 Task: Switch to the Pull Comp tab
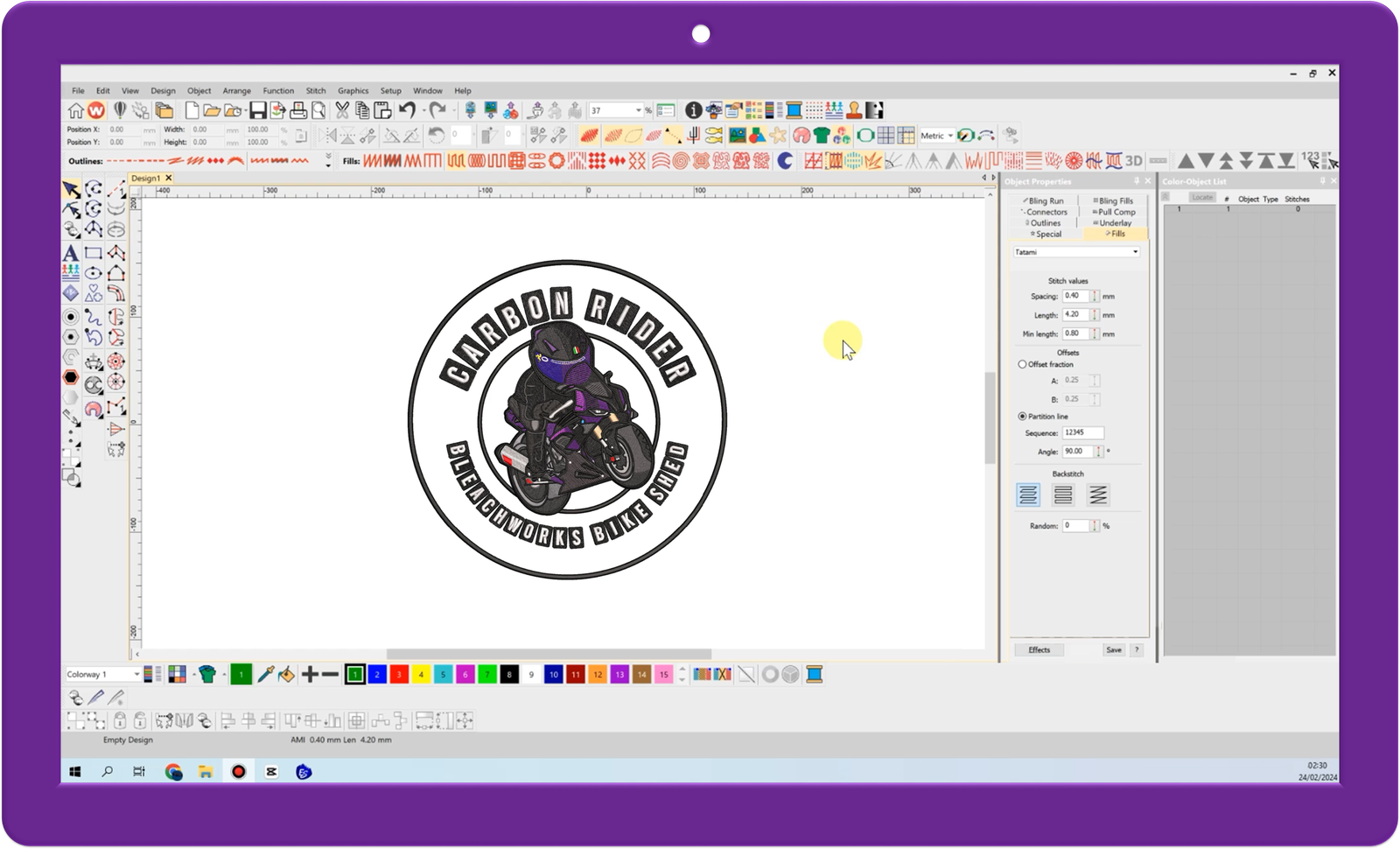[1114, 212]
